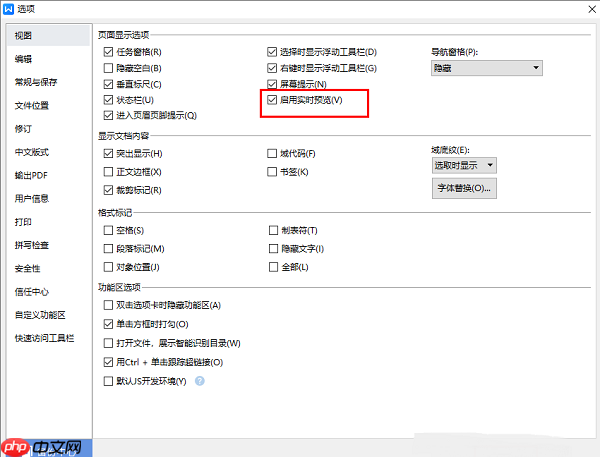
Task: Select the 视图 category in sidebar
Action: pyautogui.click(x=48, y=36)
